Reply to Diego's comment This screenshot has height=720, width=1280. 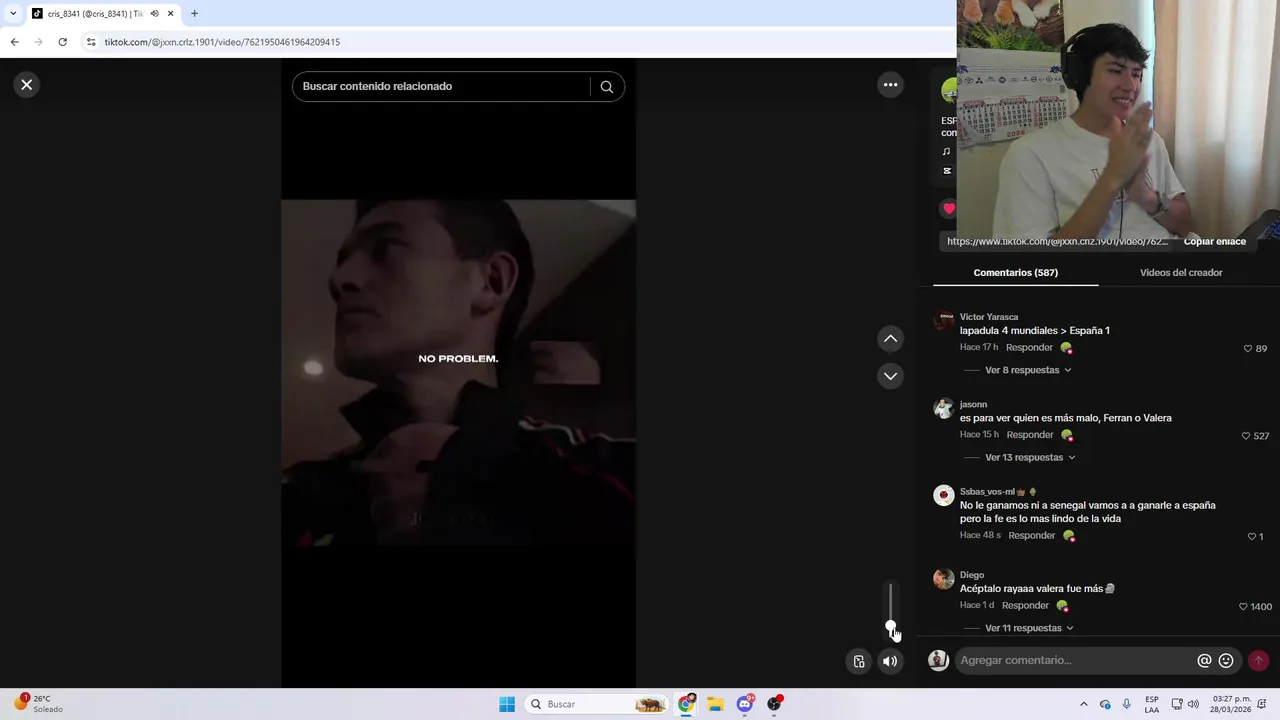point(1025,606)
